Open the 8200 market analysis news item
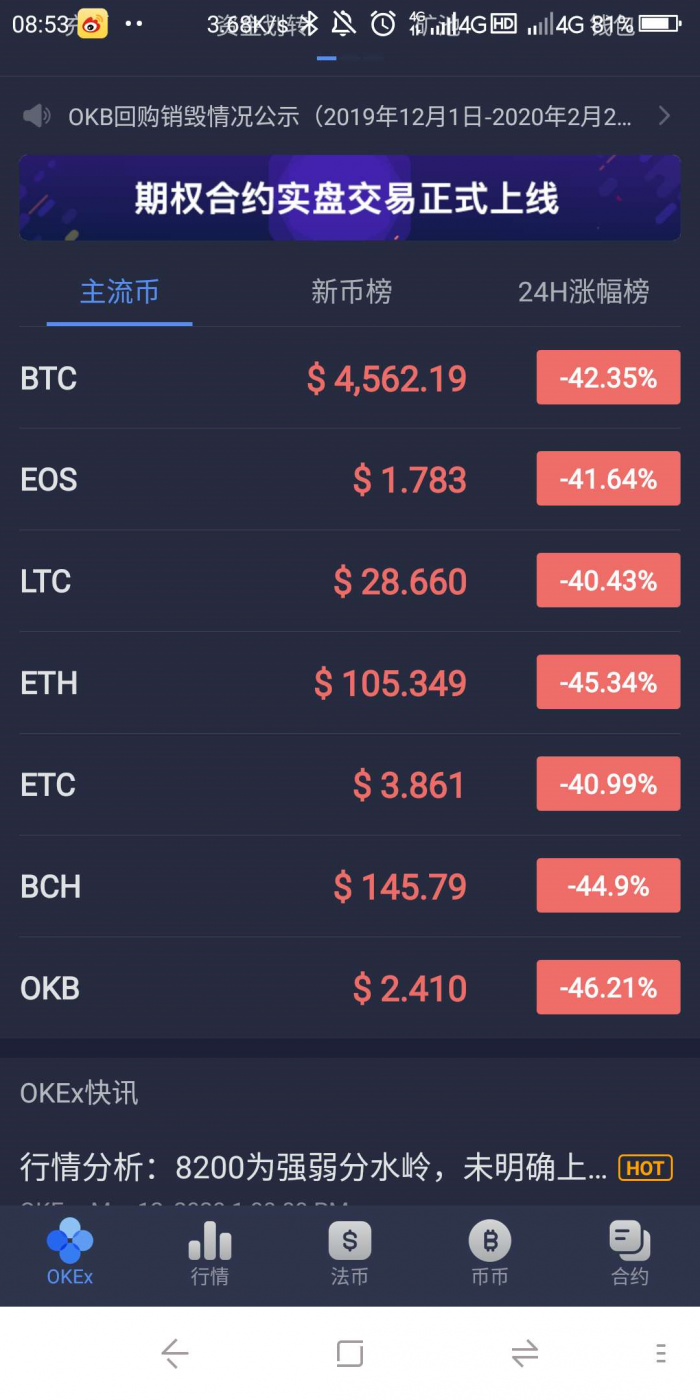Screen dimensions: 700x1400 300,1166
